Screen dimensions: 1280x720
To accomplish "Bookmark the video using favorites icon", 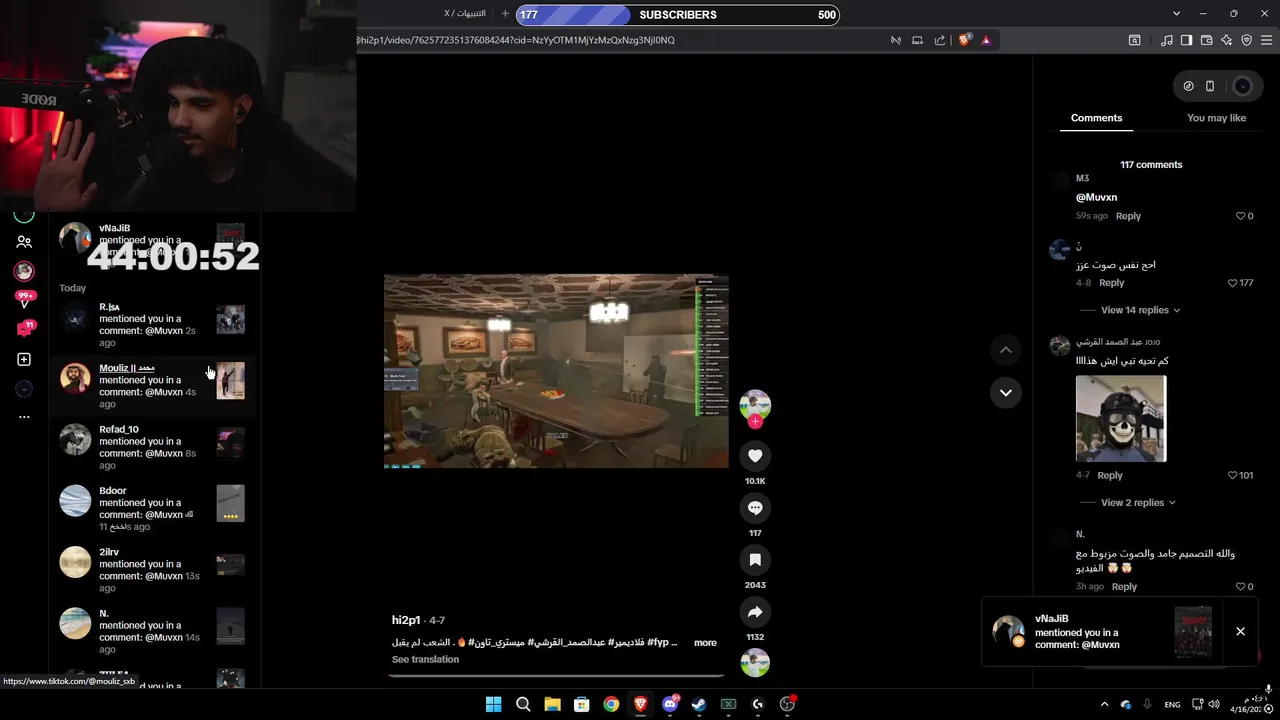I will (755, 560).
